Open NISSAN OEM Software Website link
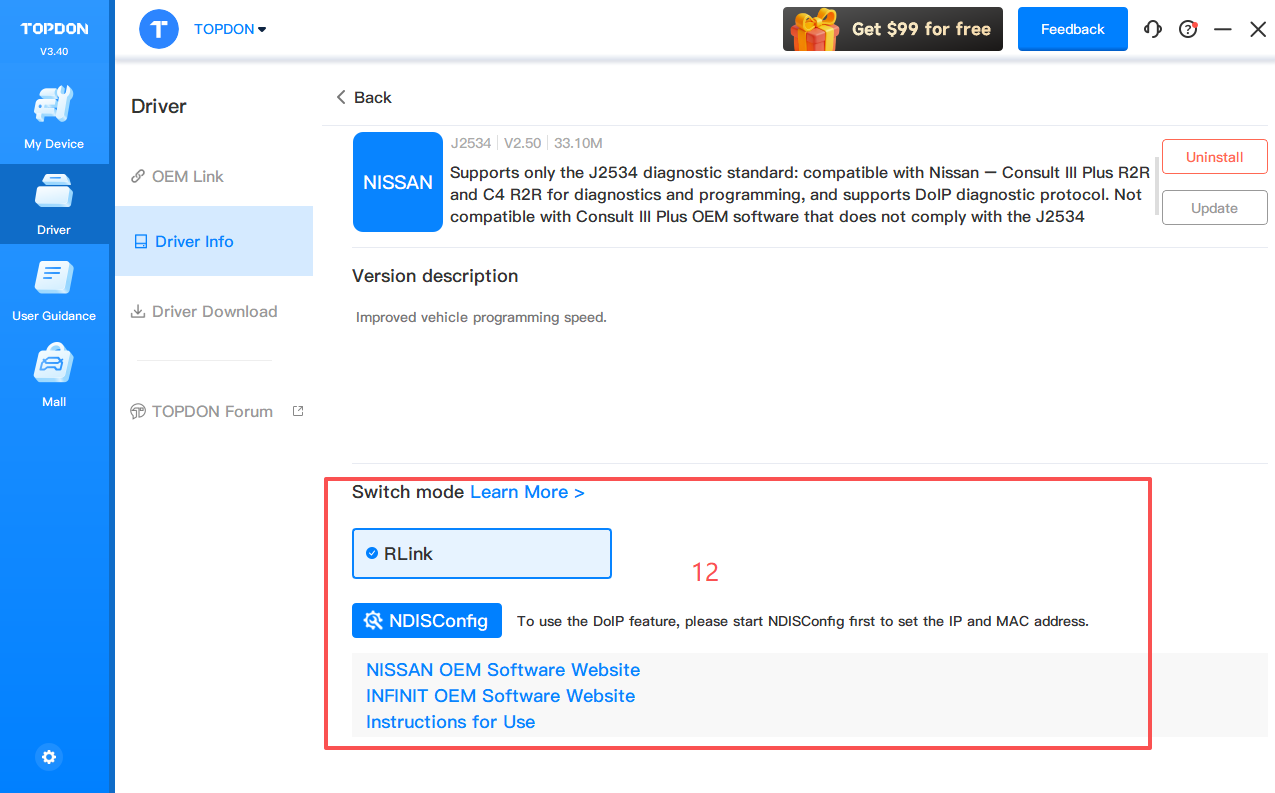 point(503,670)
